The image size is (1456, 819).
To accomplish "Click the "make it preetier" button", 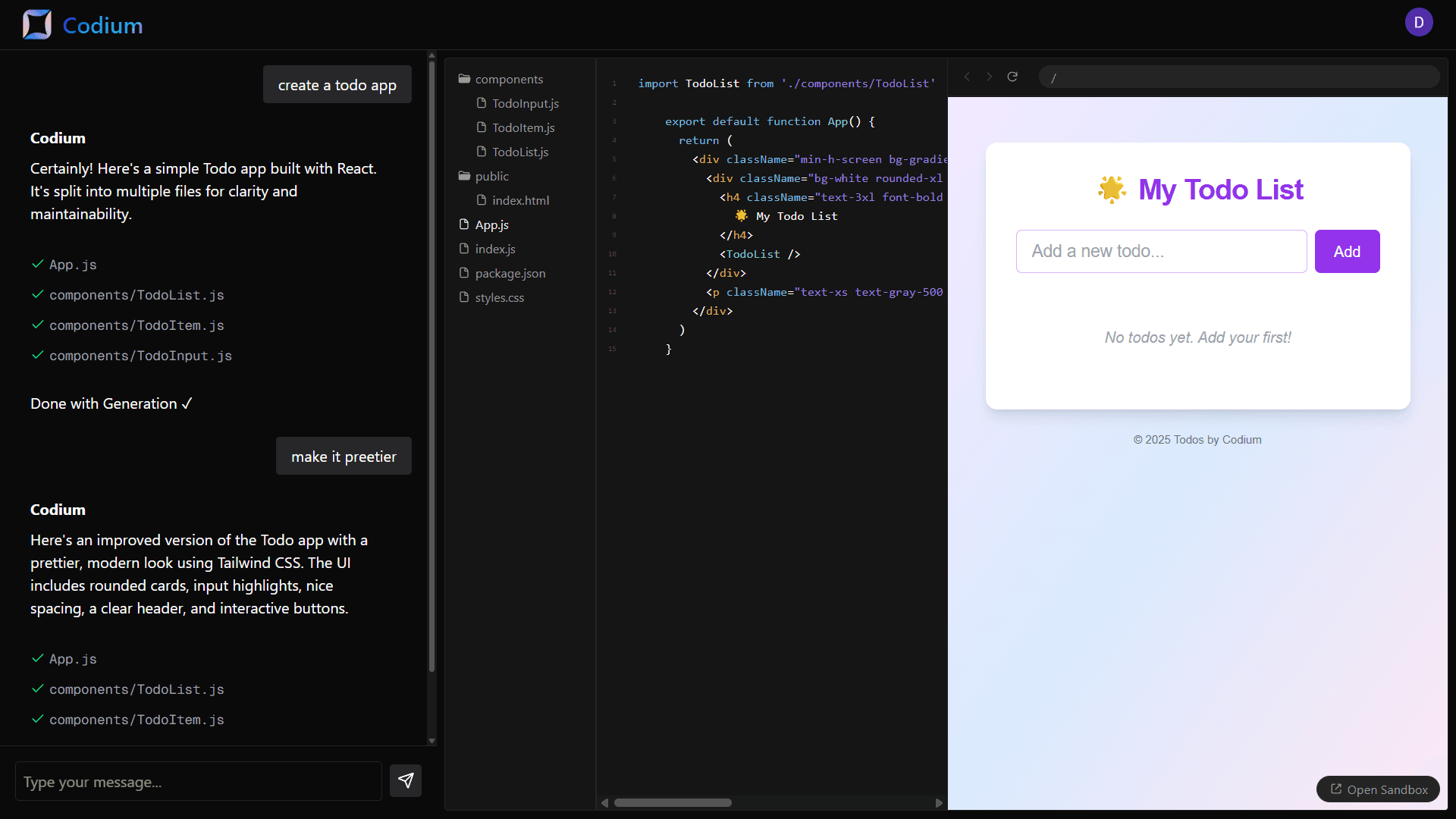I will click(x=343, y=456).
